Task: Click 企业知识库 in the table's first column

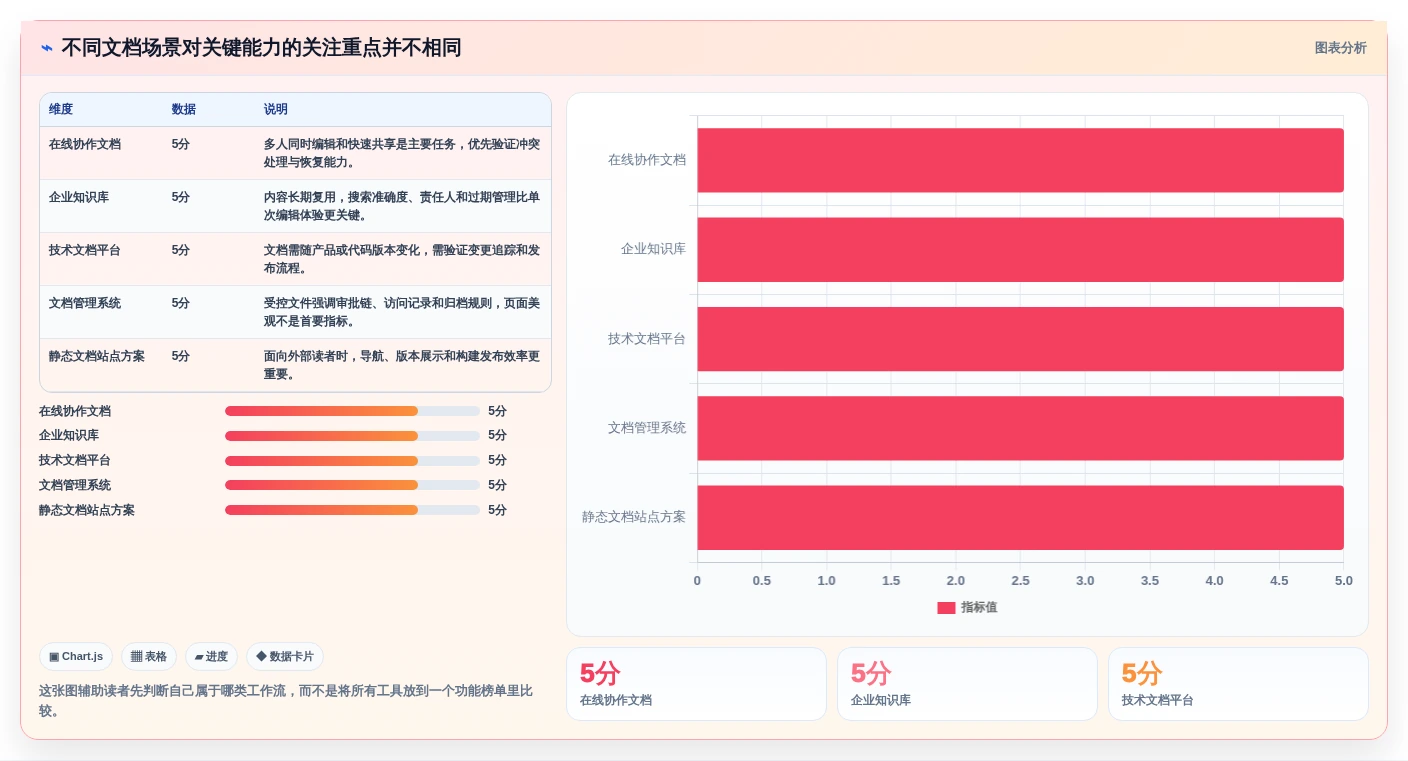Action: click(x=79, y=197)
